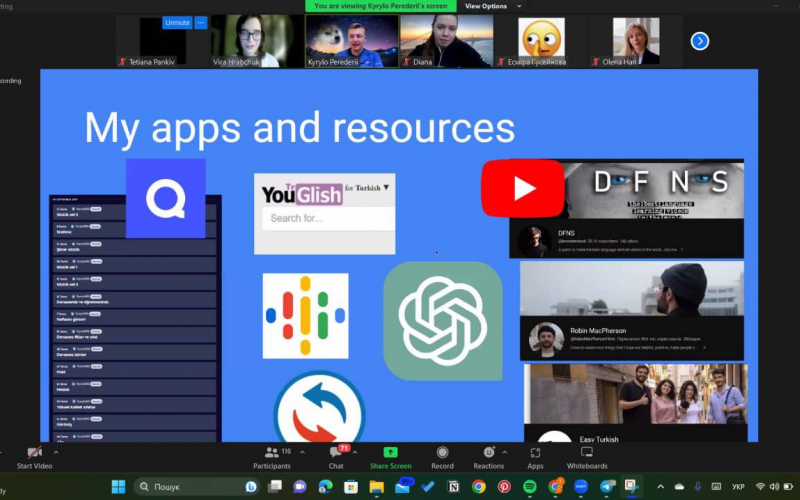Open Microsoft Store from the taskbar
800x500 pixels.
351,487
